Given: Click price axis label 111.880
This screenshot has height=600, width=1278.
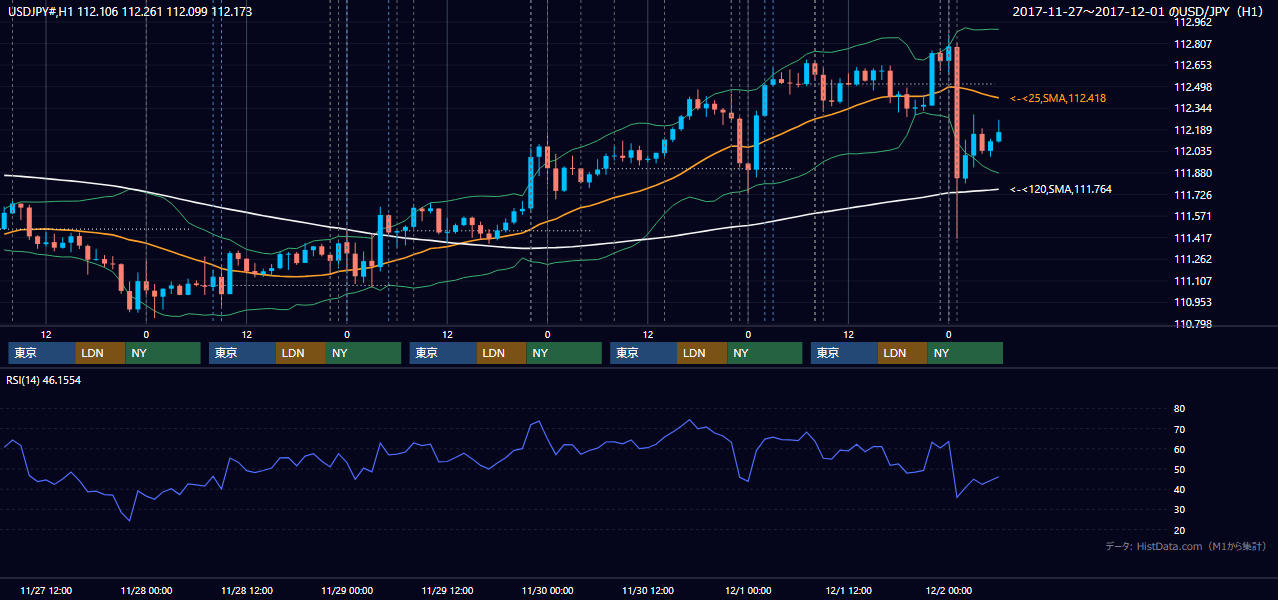Looking at the screenshot, I should coord(1192,173).
